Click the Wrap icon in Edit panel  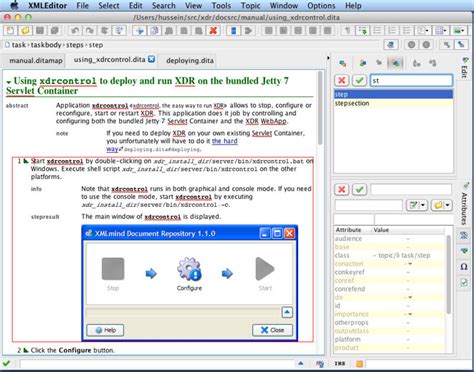pyautogui.click(x=433, y=63)
